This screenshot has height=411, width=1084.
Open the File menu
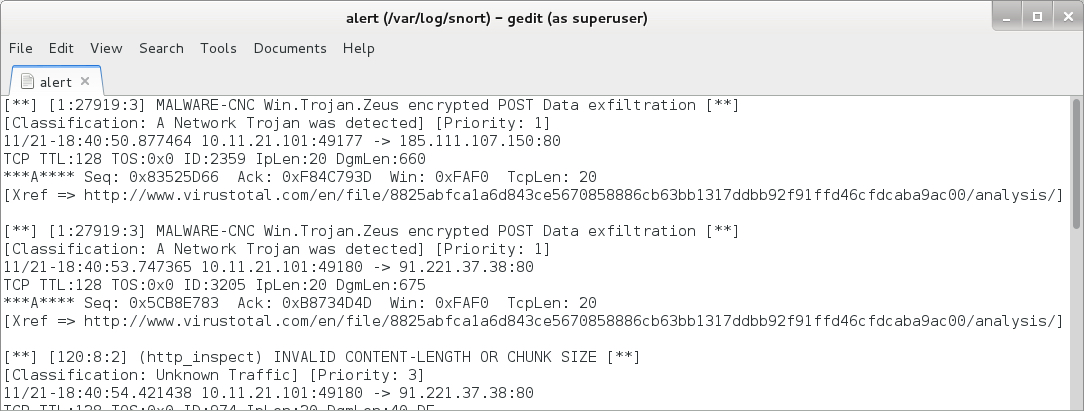click(x=20, y=48)
